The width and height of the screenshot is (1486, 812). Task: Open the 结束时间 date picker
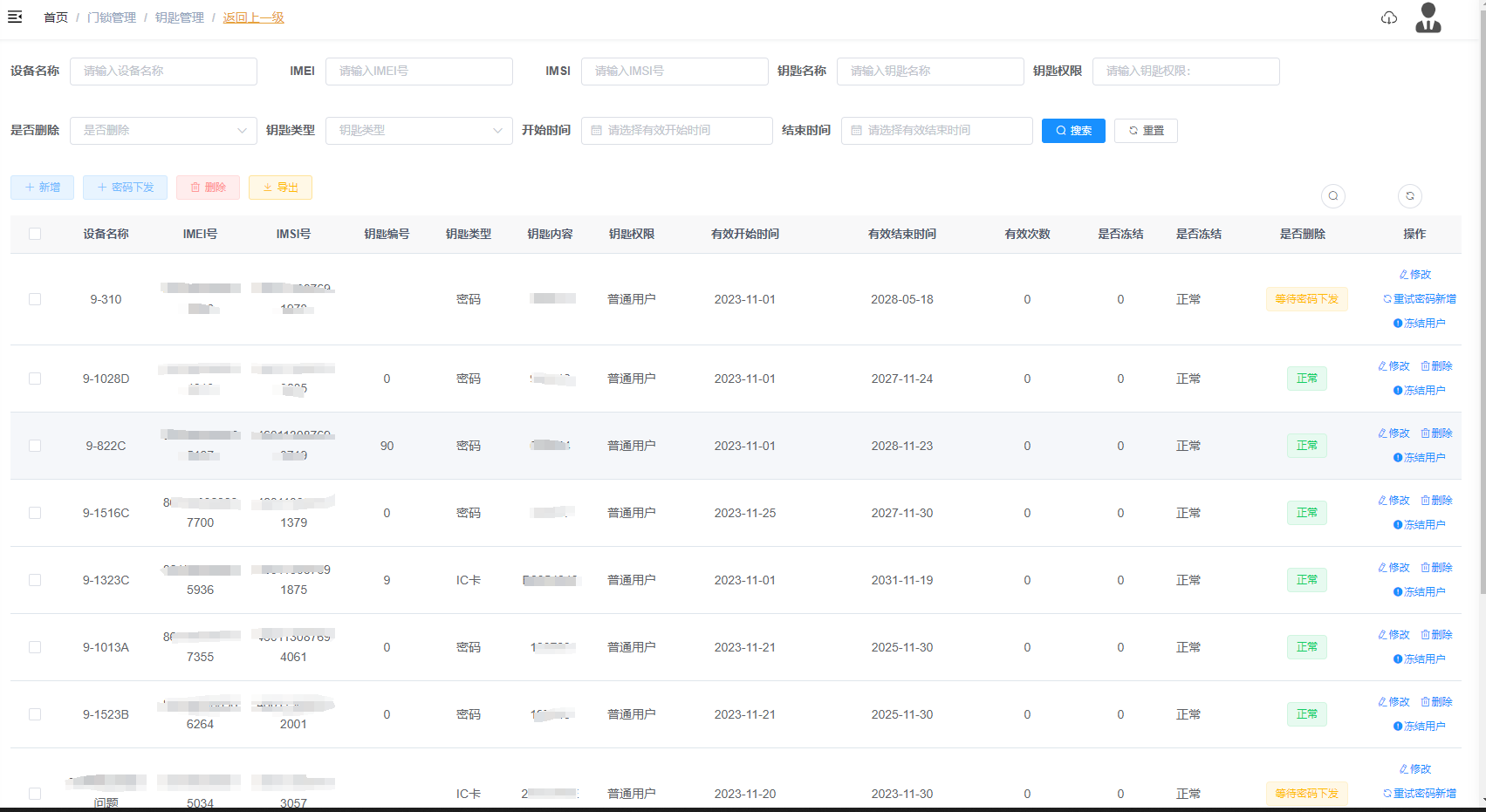click(936, 131)
